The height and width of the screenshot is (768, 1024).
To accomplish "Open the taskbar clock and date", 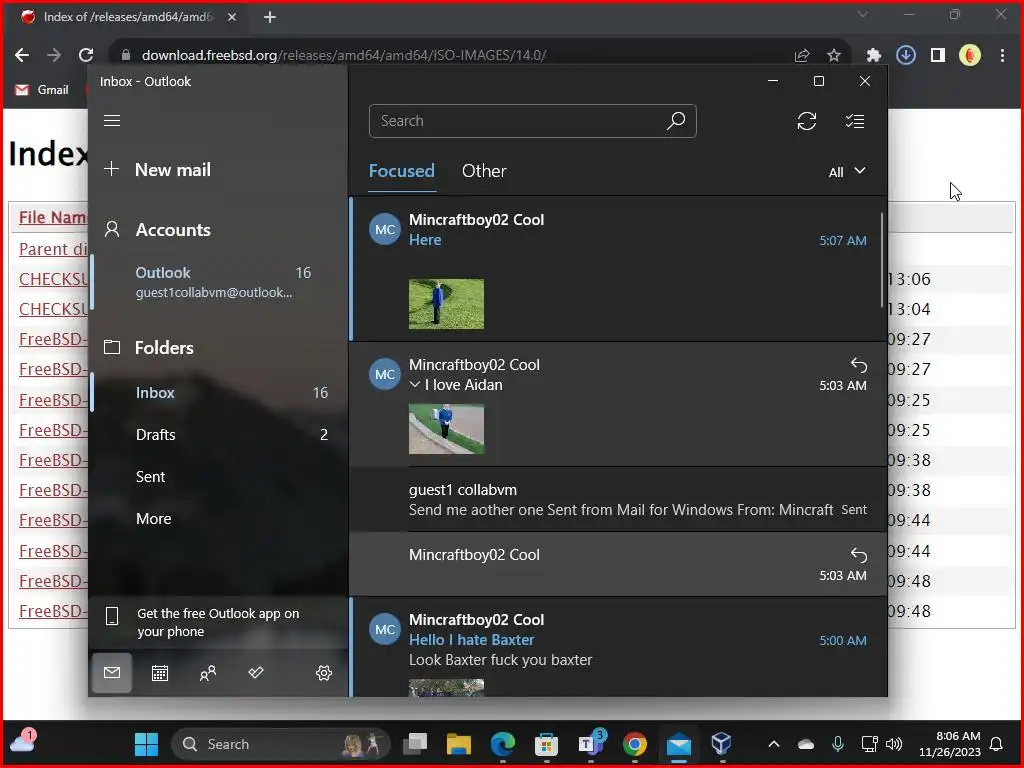I will pyautogui.click(x=950, y=744).
